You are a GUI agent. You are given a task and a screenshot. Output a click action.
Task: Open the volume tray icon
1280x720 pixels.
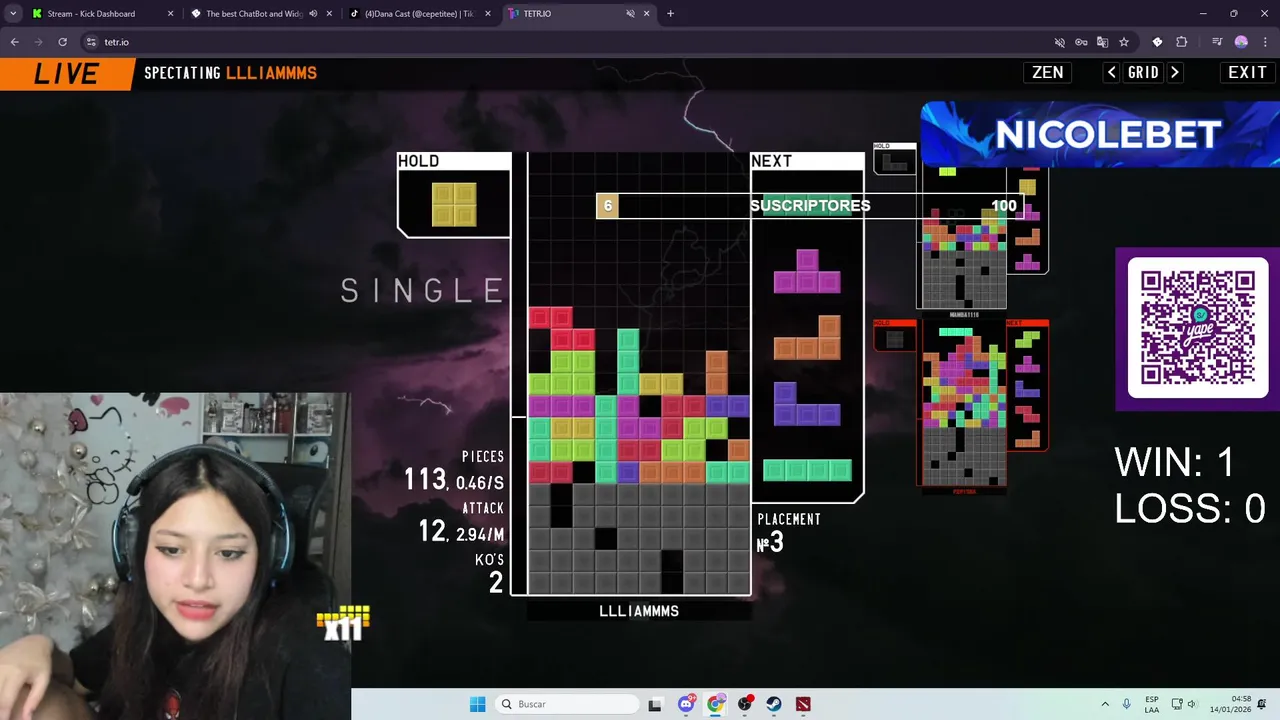coord(1192,704)
